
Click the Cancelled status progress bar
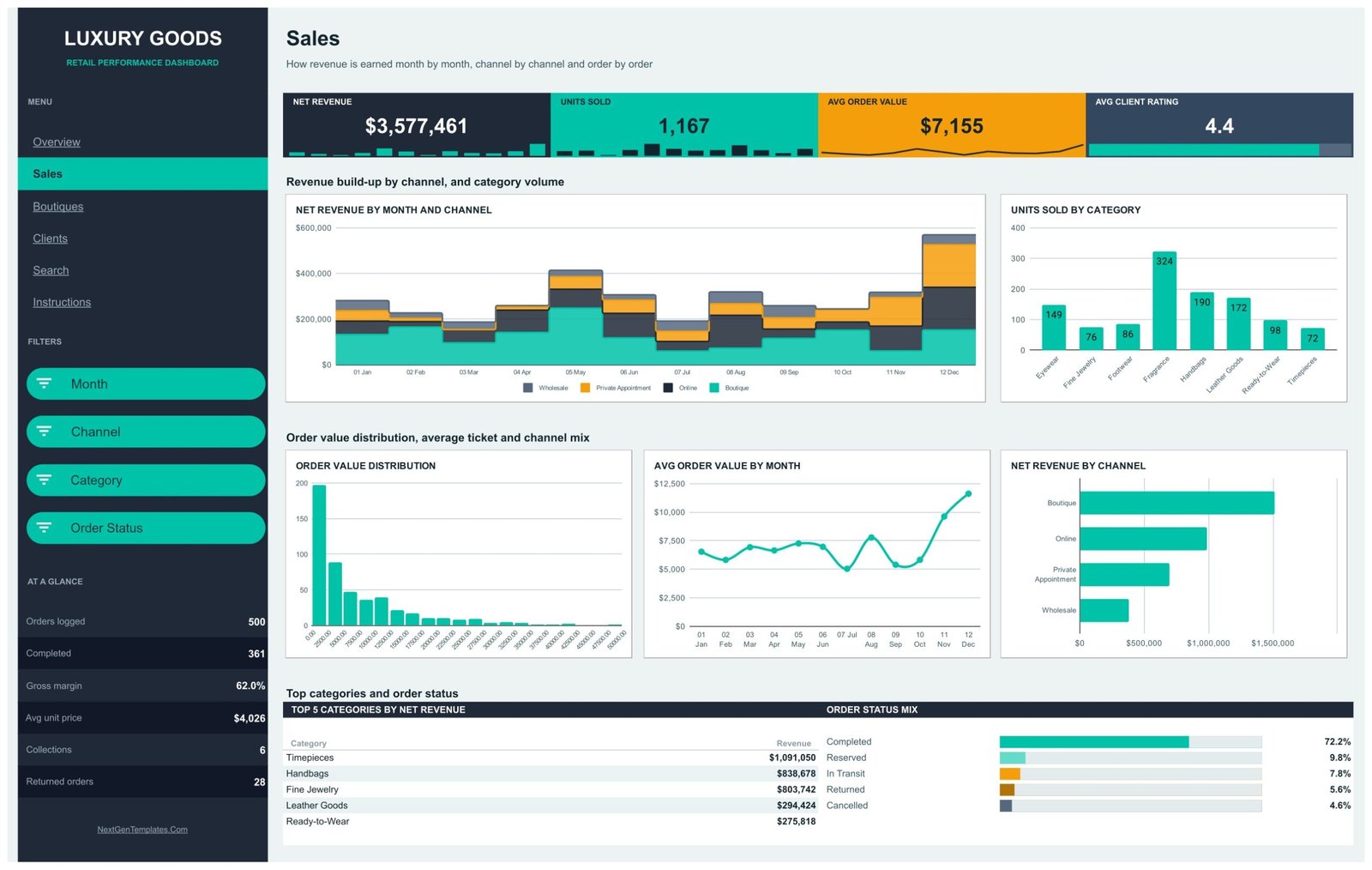click(1130, 806)
